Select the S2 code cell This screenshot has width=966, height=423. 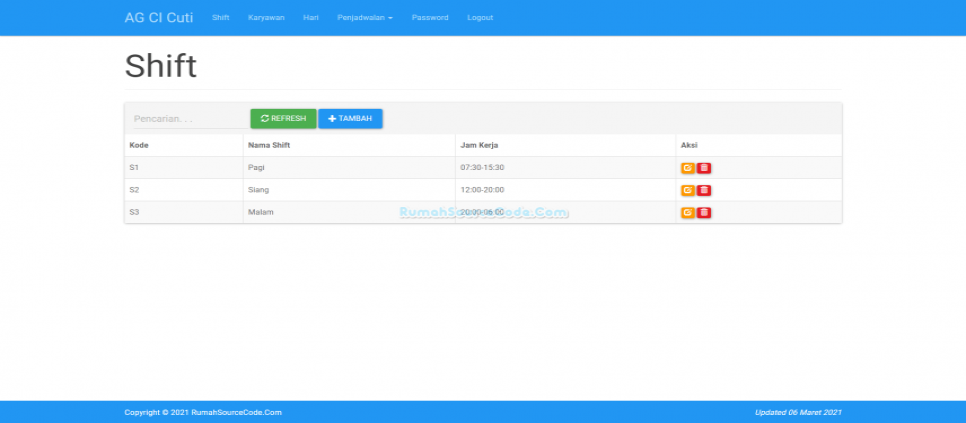(135, 190)
